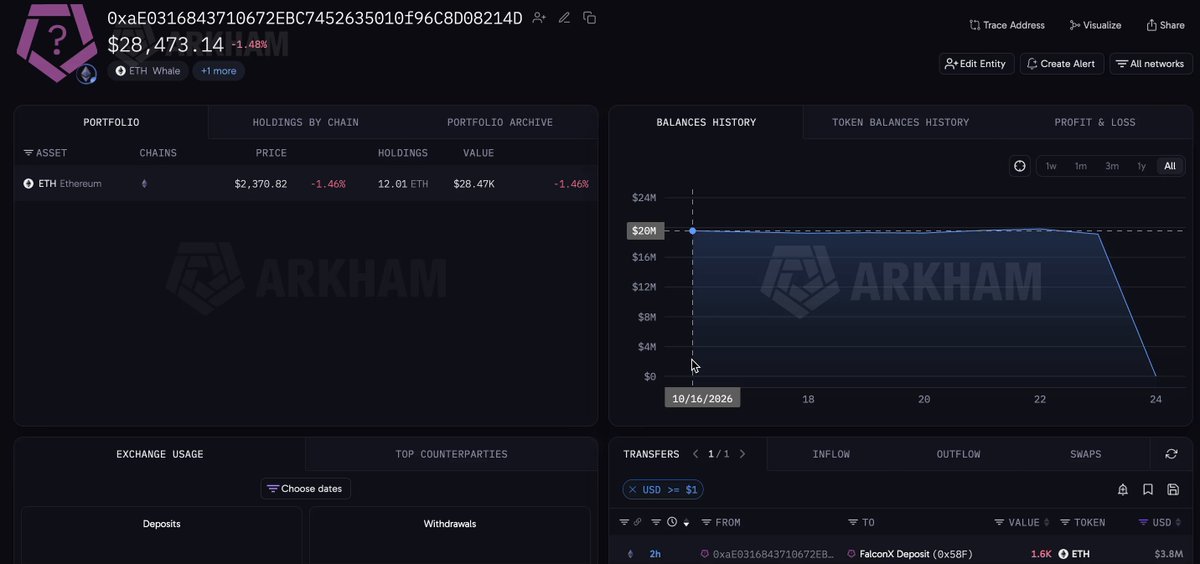This screenshot has width=1200, height=564.
Task: Switch to Portfolio Archive tab
Action: point(500,122)
